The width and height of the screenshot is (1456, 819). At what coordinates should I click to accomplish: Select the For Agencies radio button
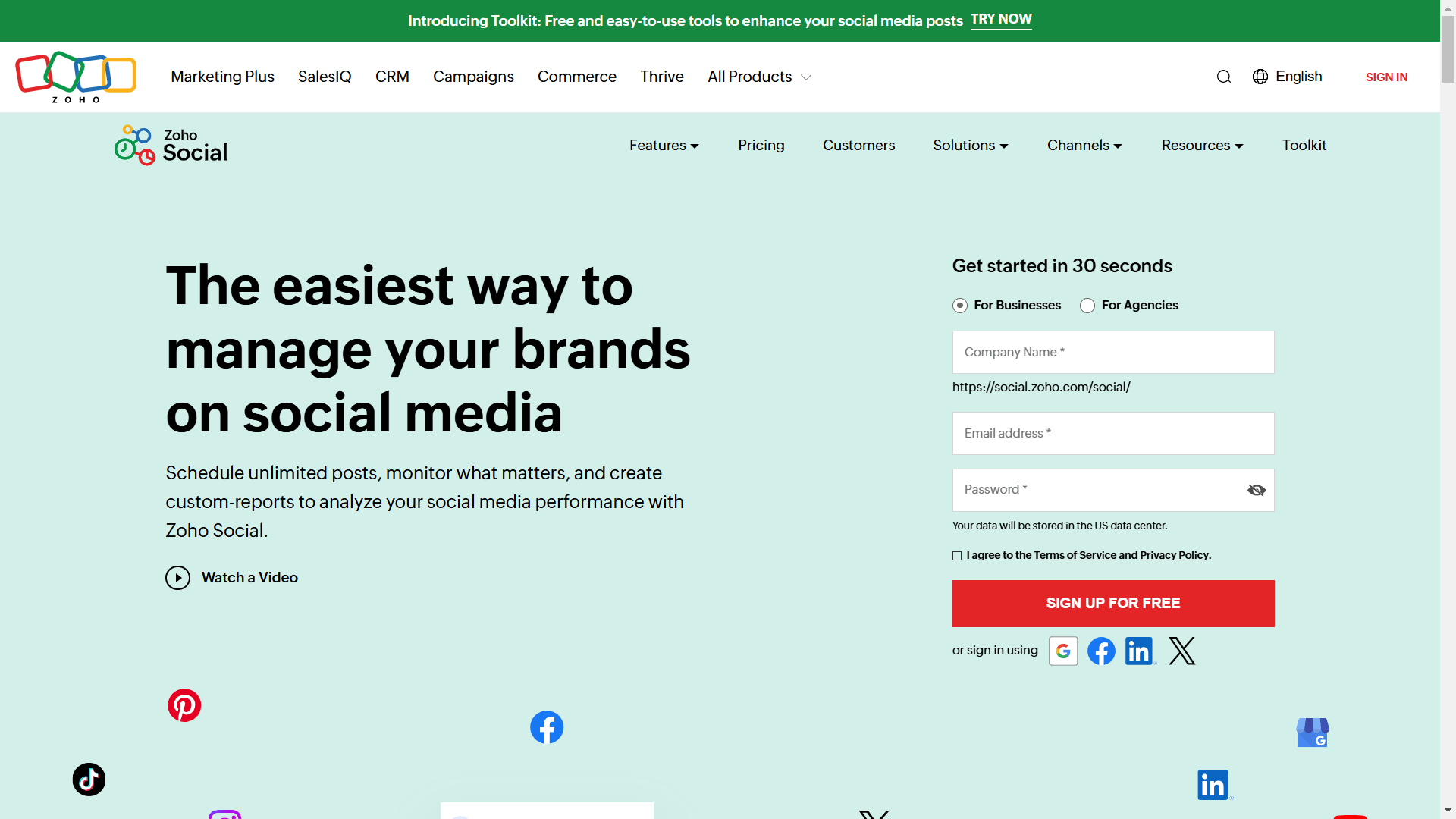[1087, 306]
